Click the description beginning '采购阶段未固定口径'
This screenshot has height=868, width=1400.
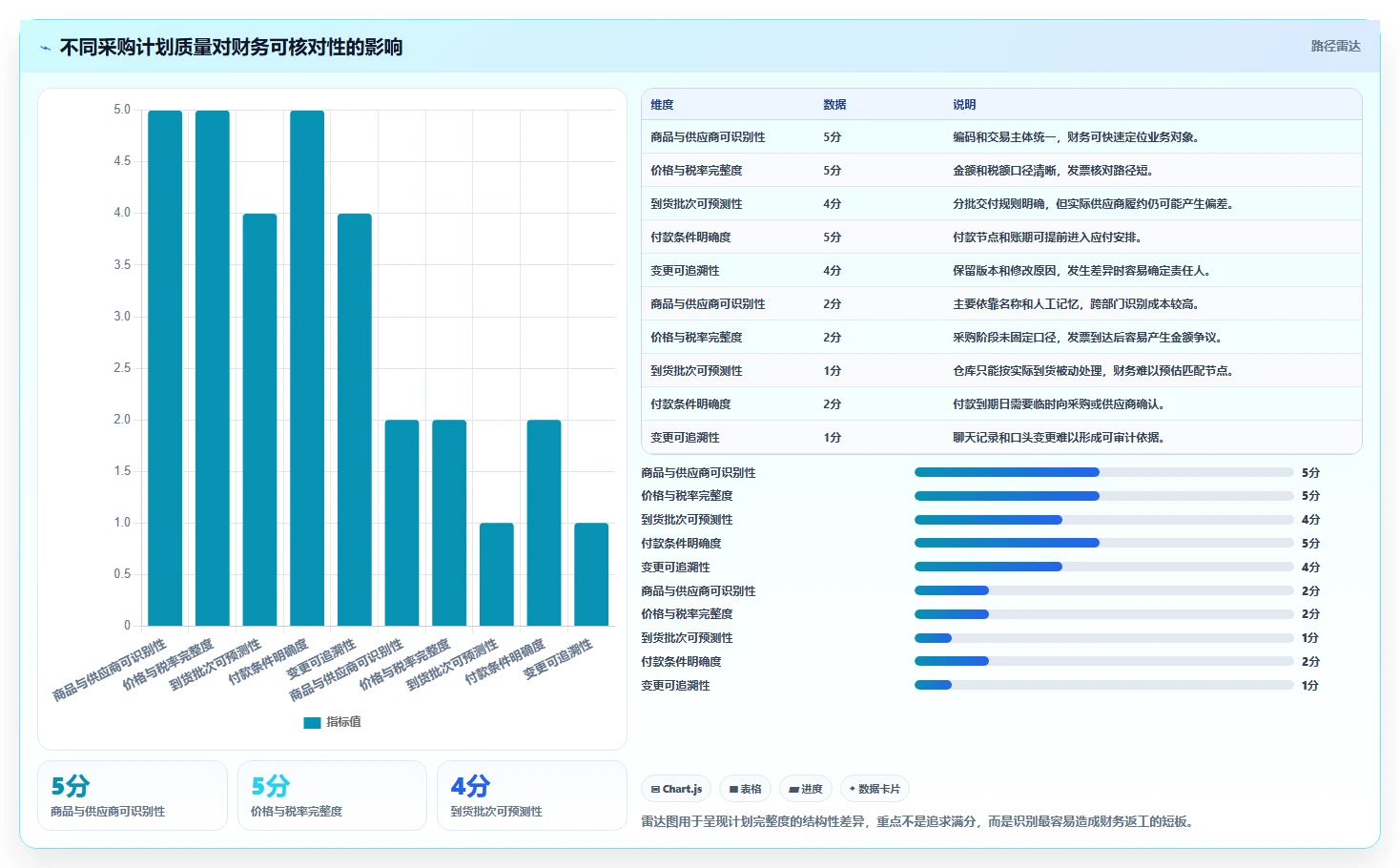point(1087,338)
